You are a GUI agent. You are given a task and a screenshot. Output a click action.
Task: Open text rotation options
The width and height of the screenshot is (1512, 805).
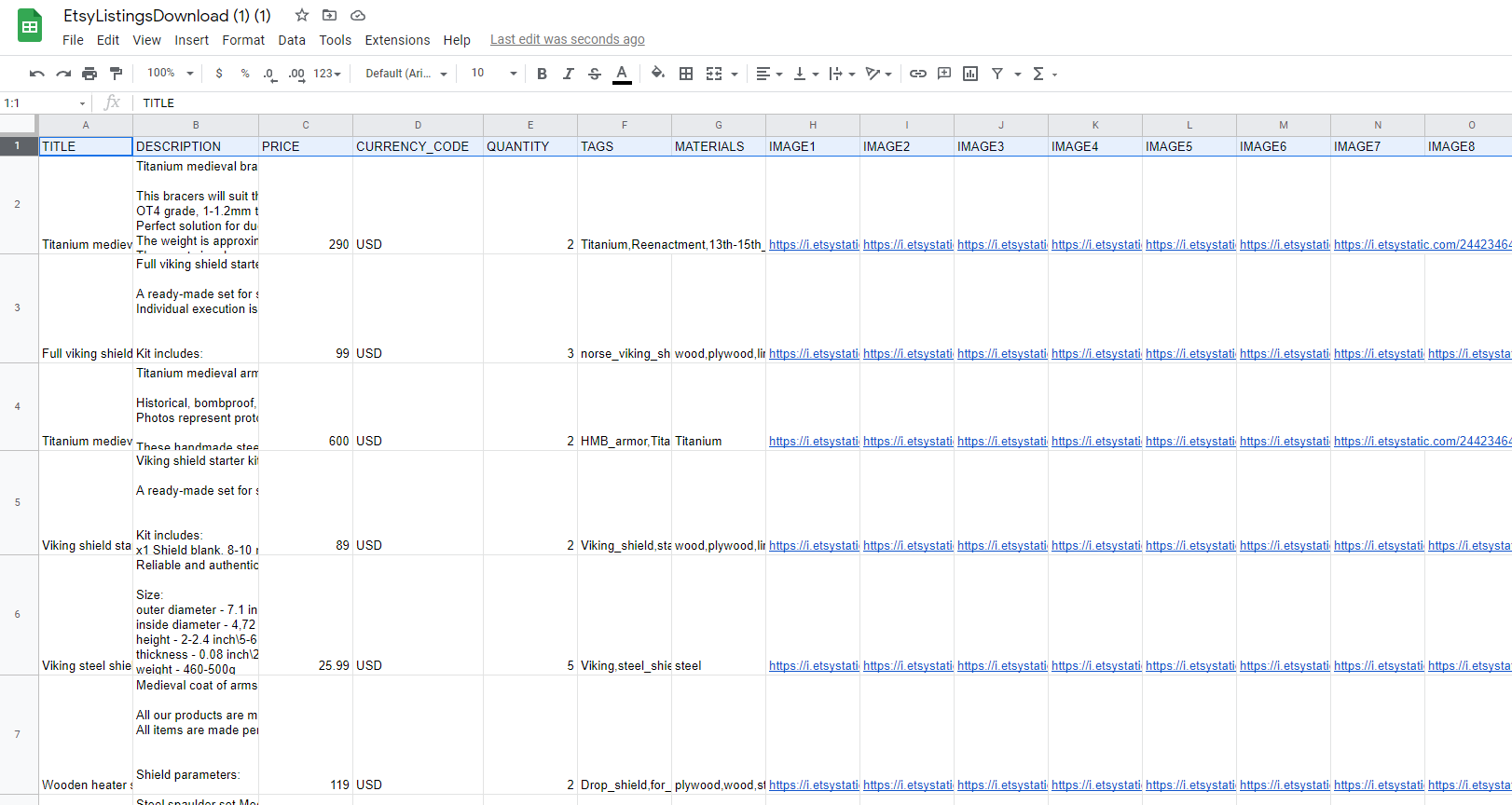click(878, 74)
